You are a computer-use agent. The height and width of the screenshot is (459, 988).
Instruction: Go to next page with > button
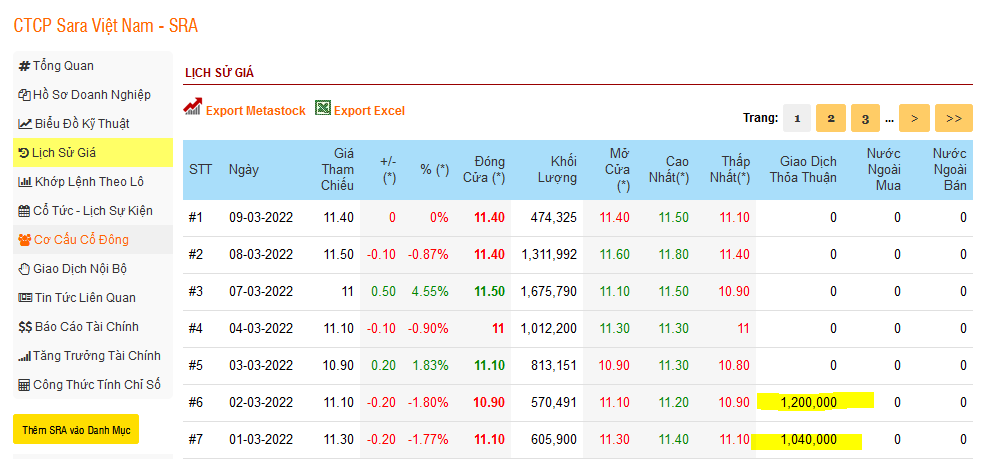[x=914, y=119]
